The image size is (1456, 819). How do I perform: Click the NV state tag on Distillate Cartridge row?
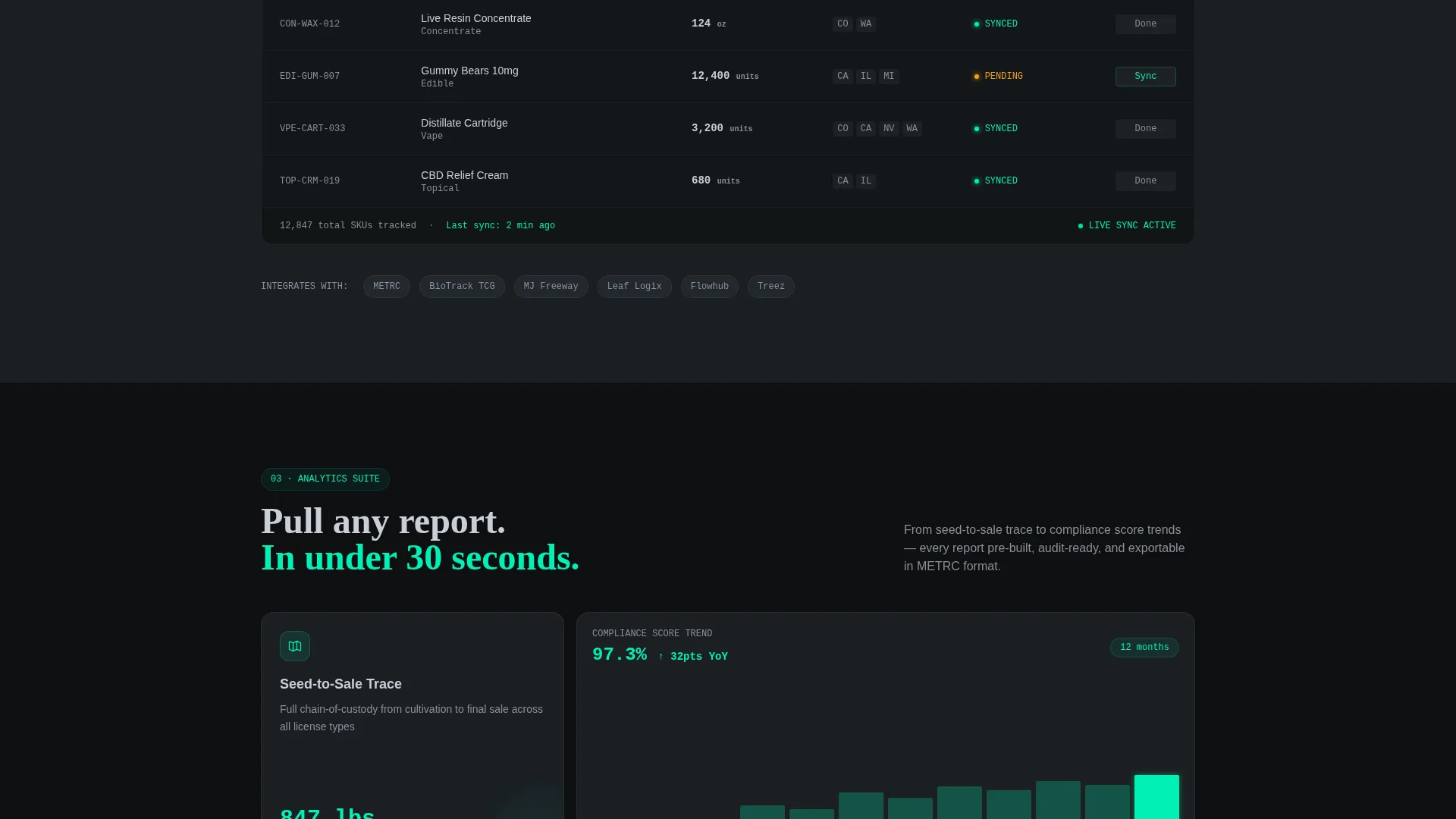click(889, 129)
